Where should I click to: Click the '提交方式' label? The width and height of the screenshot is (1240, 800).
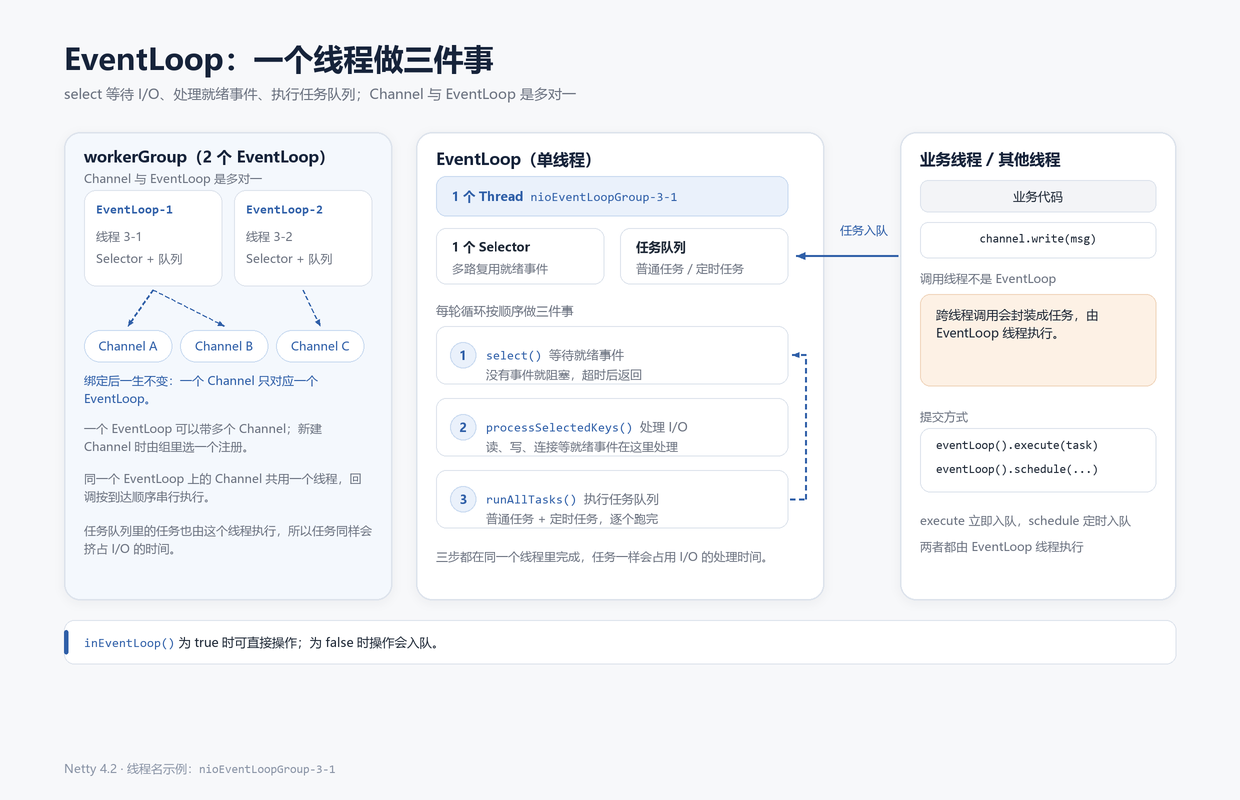click(x=944, y=417)
